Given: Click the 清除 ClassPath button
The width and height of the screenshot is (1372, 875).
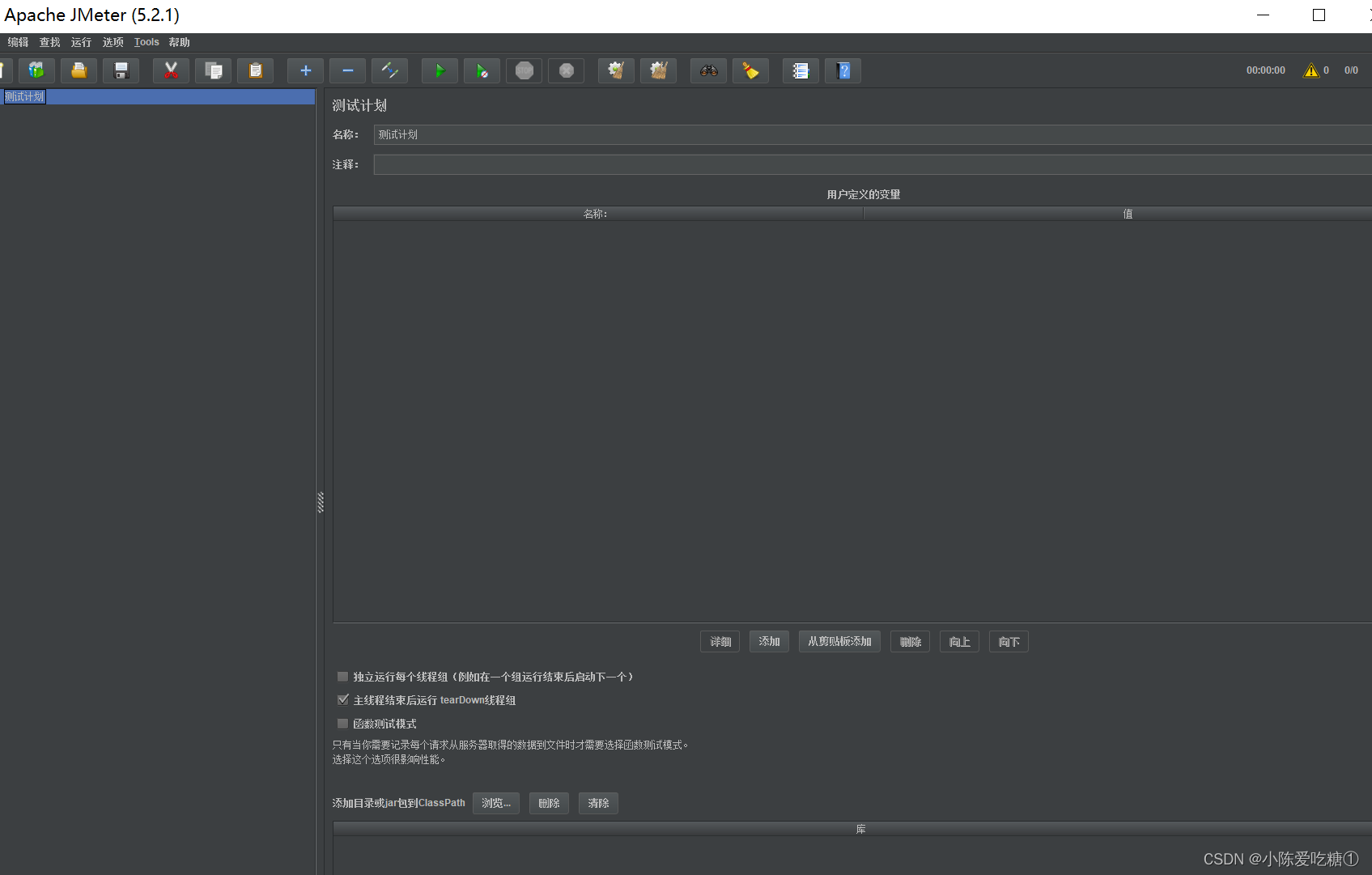Looking at the screenshot, I should click(x=598, y=803).
